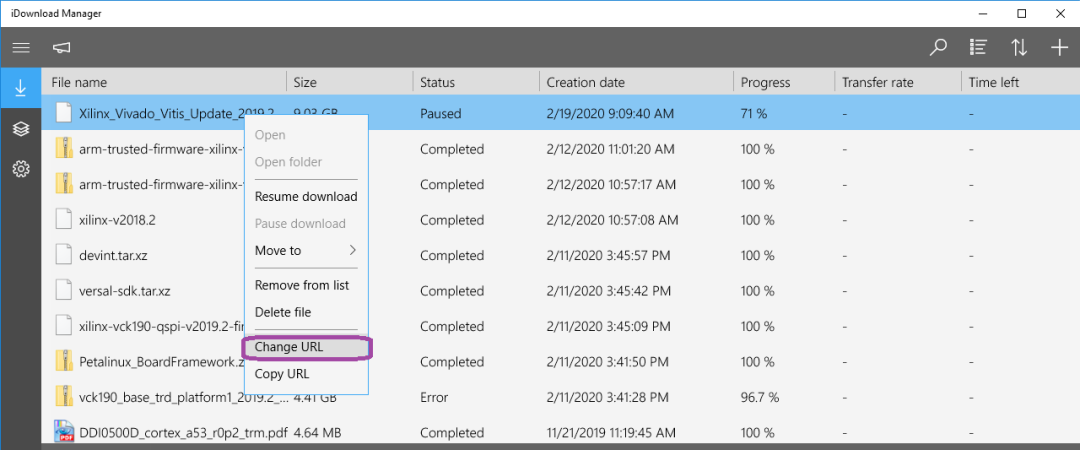Click date 2/11/2020 3:45:09 PM

coord(608,326)
